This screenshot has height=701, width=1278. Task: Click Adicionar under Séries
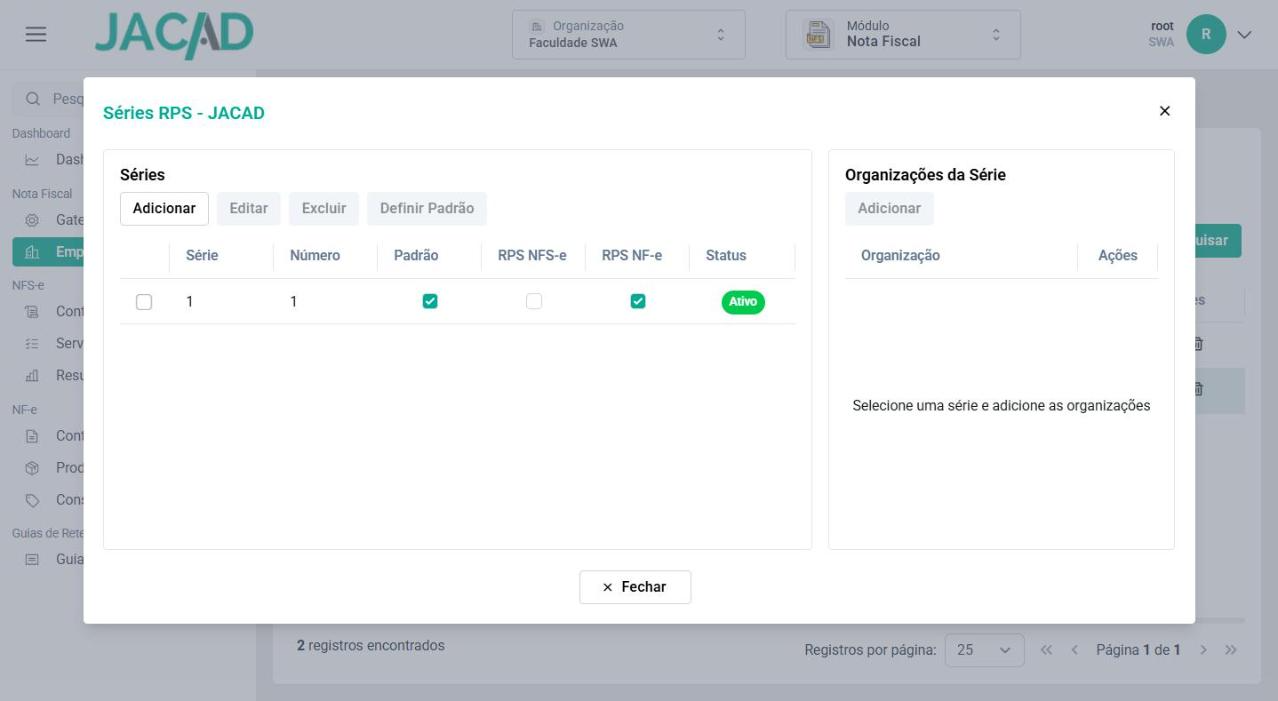[x=164, y=208]
